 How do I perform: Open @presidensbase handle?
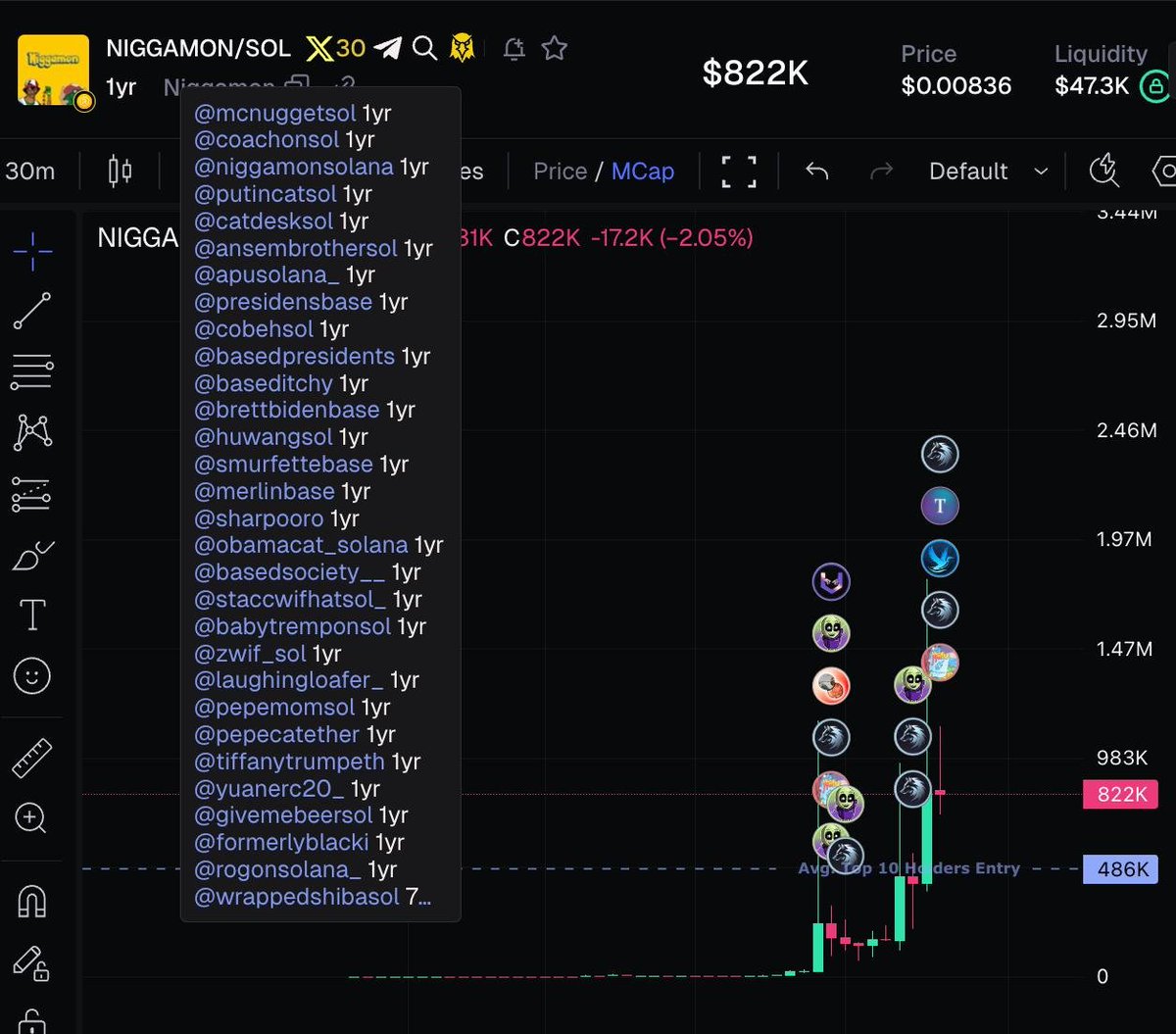pyautogui.click(x=283, y=302)
